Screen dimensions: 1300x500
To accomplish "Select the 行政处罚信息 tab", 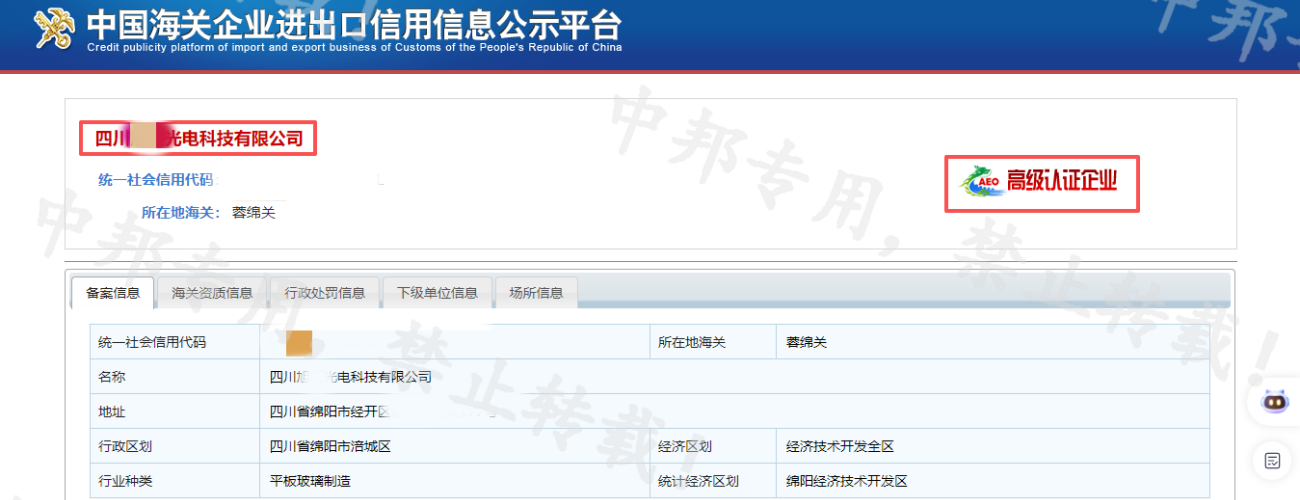I will [325, 293].
